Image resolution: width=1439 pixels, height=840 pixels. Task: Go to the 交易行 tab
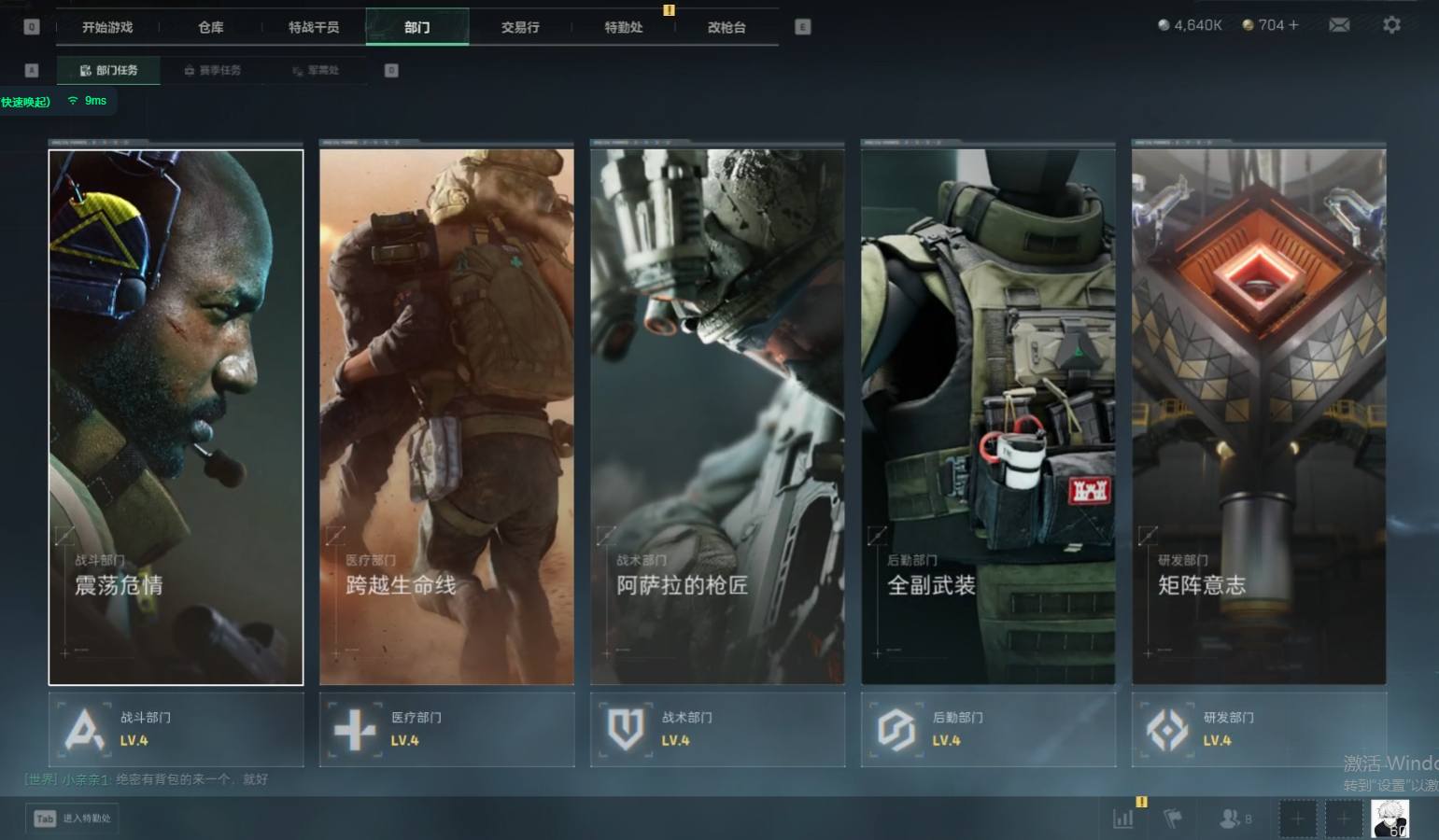tap(520, 27)
